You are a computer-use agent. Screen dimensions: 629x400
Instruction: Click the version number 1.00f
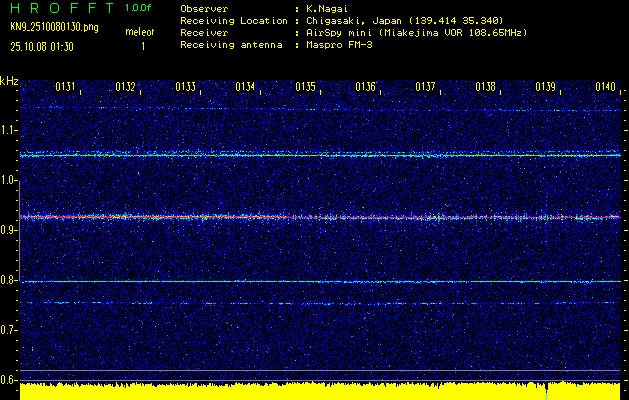click(139, 7)
